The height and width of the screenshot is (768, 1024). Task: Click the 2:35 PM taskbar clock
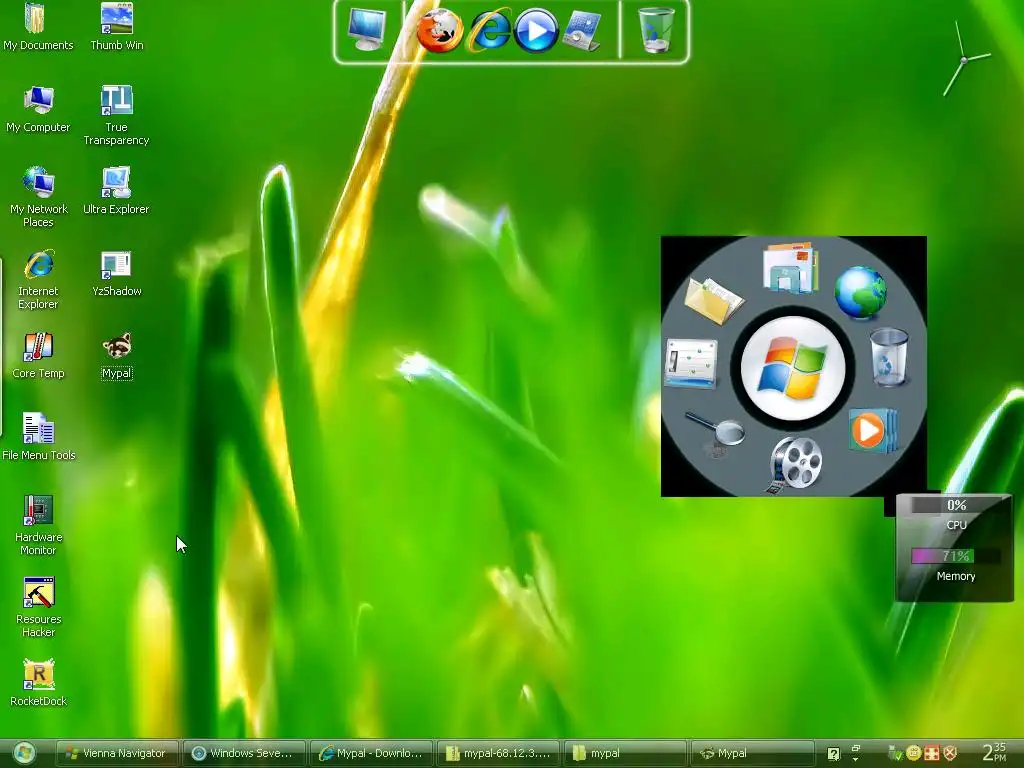coord(995,752)
